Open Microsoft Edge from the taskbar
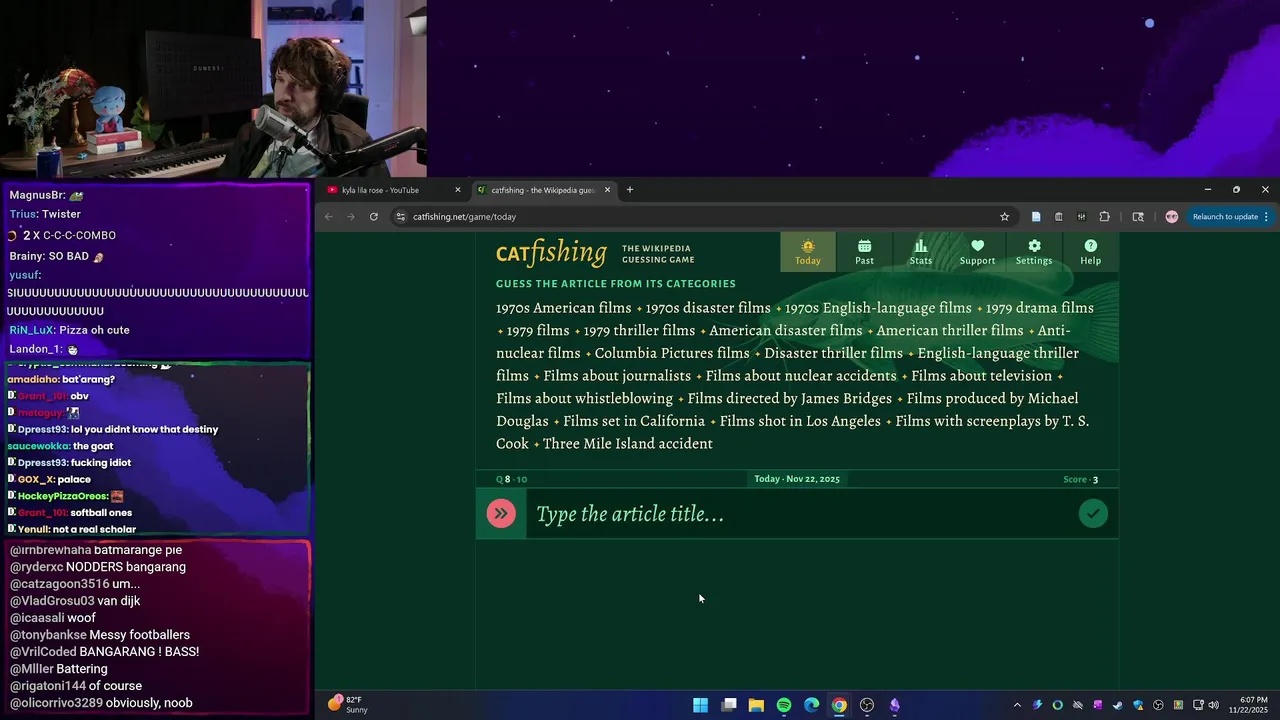1280x720 pixels. [812, 705]
